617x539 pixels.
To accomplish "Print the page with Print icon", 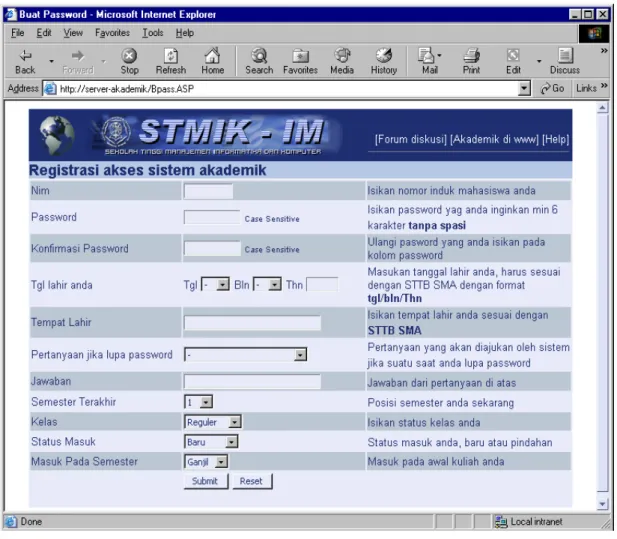I will (471, 56).
